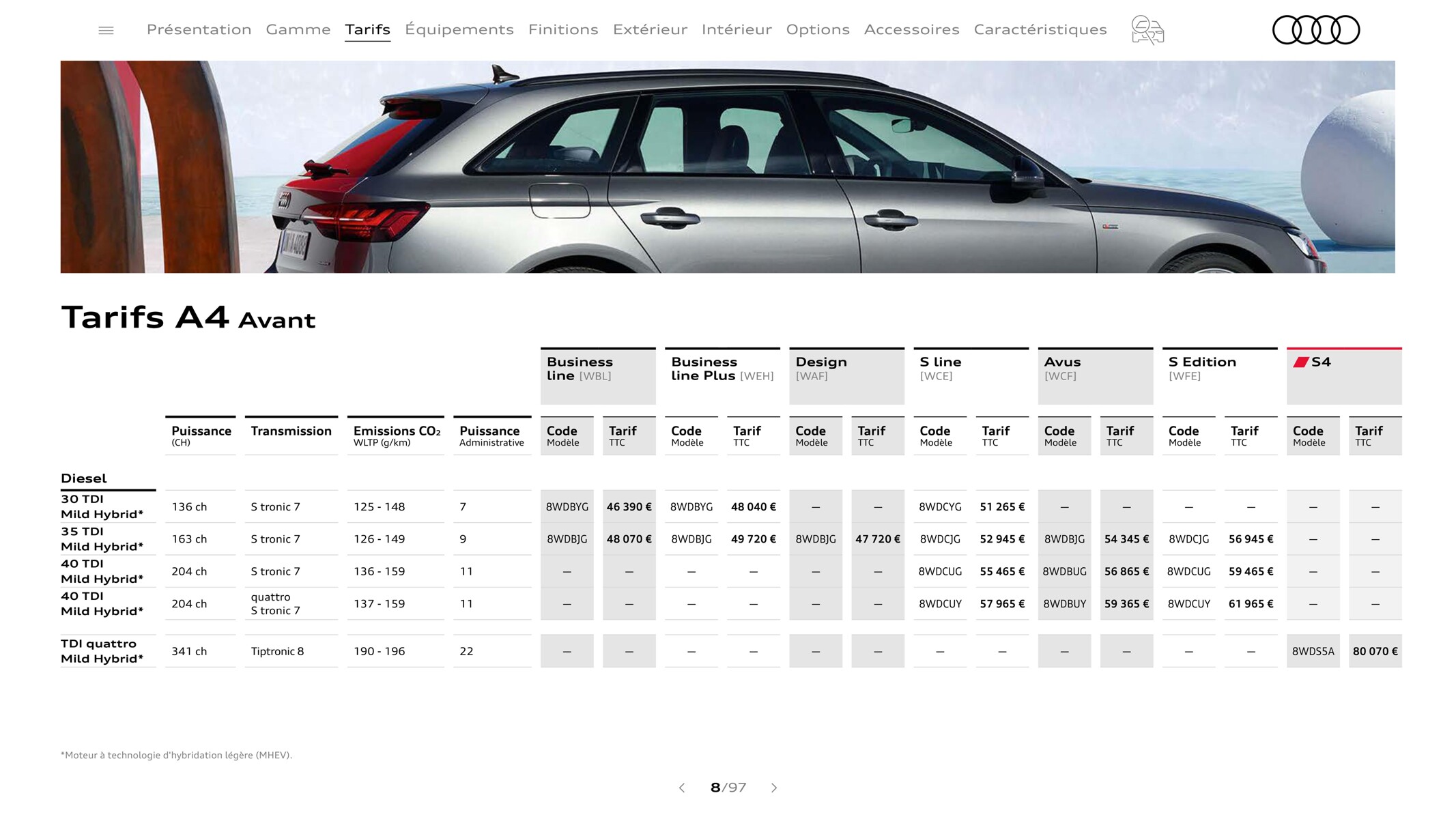Open the Caractéristiques tab
The image size is (1456, 819).
(x=1040, y=29)
